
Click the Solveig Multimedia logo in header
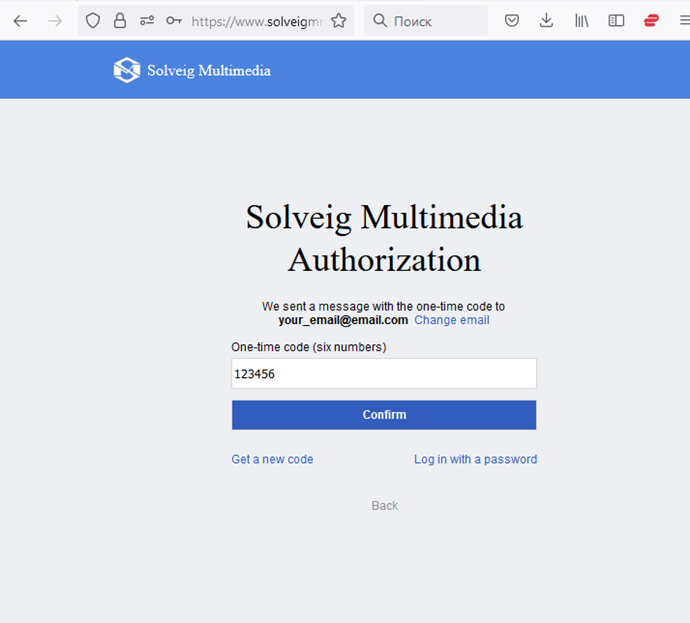coord(192,70)
